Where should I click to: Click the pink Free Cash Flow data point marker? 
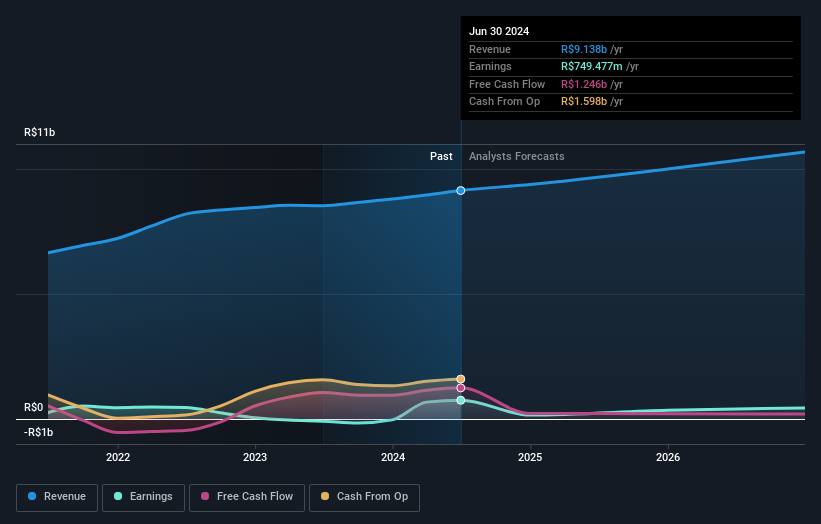(x=461, y=388)
